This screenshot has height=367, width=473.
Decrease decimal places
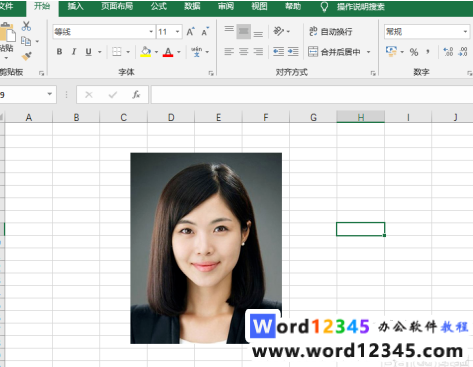click(463, 52)
